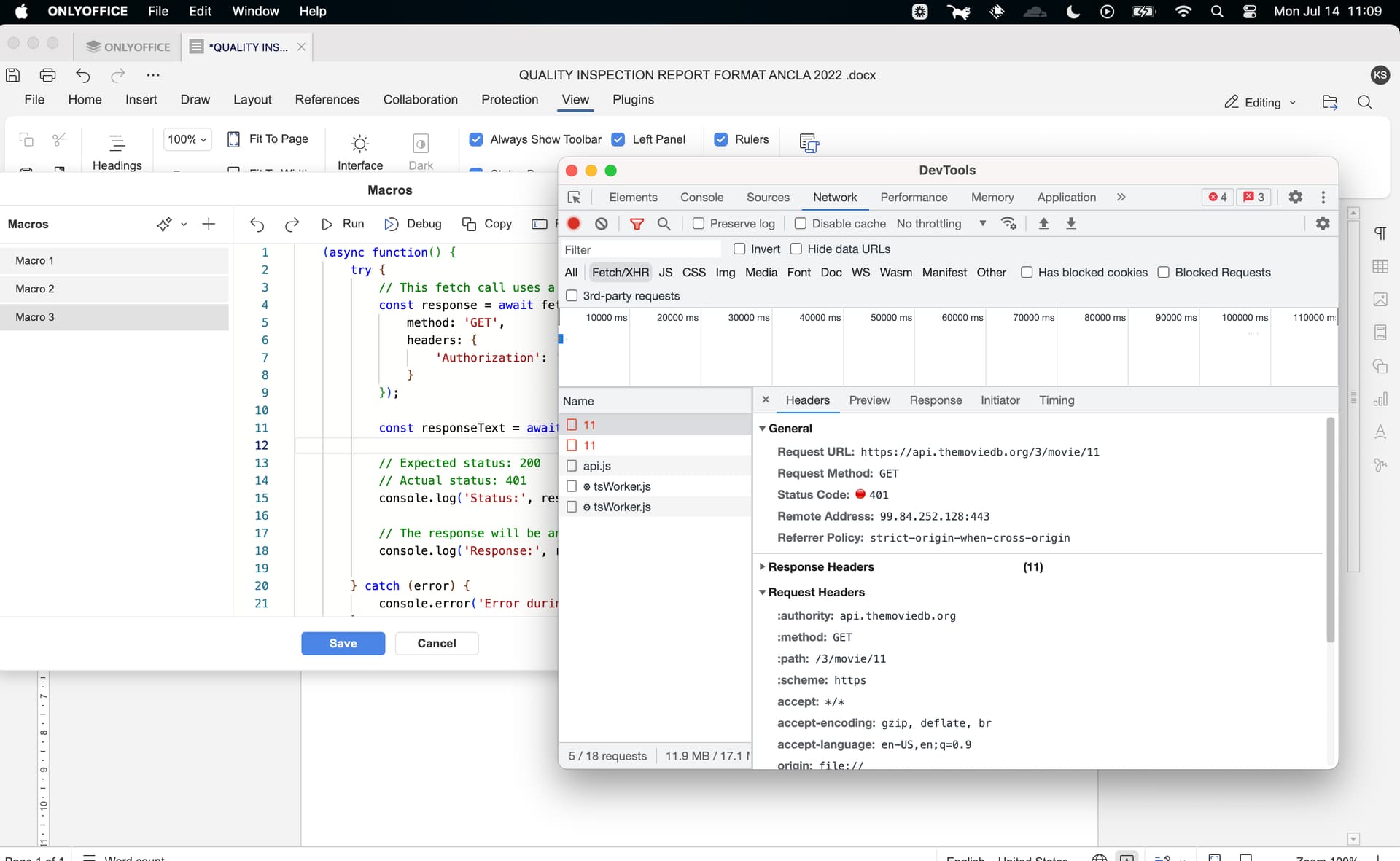This screenshot has height=861, width=1400.
Task: Click the Interface theme icon
Action: tap(360, 152)
